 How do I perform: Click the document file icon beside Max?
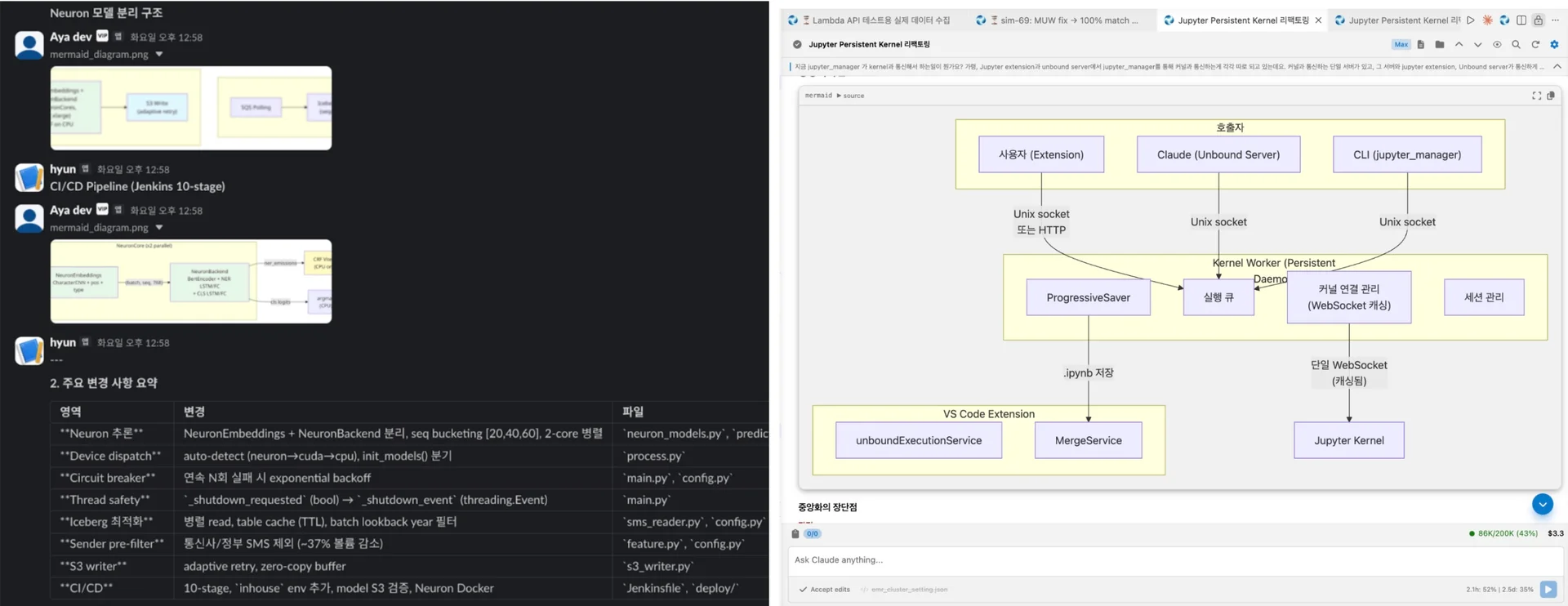tap(1421, 45)
